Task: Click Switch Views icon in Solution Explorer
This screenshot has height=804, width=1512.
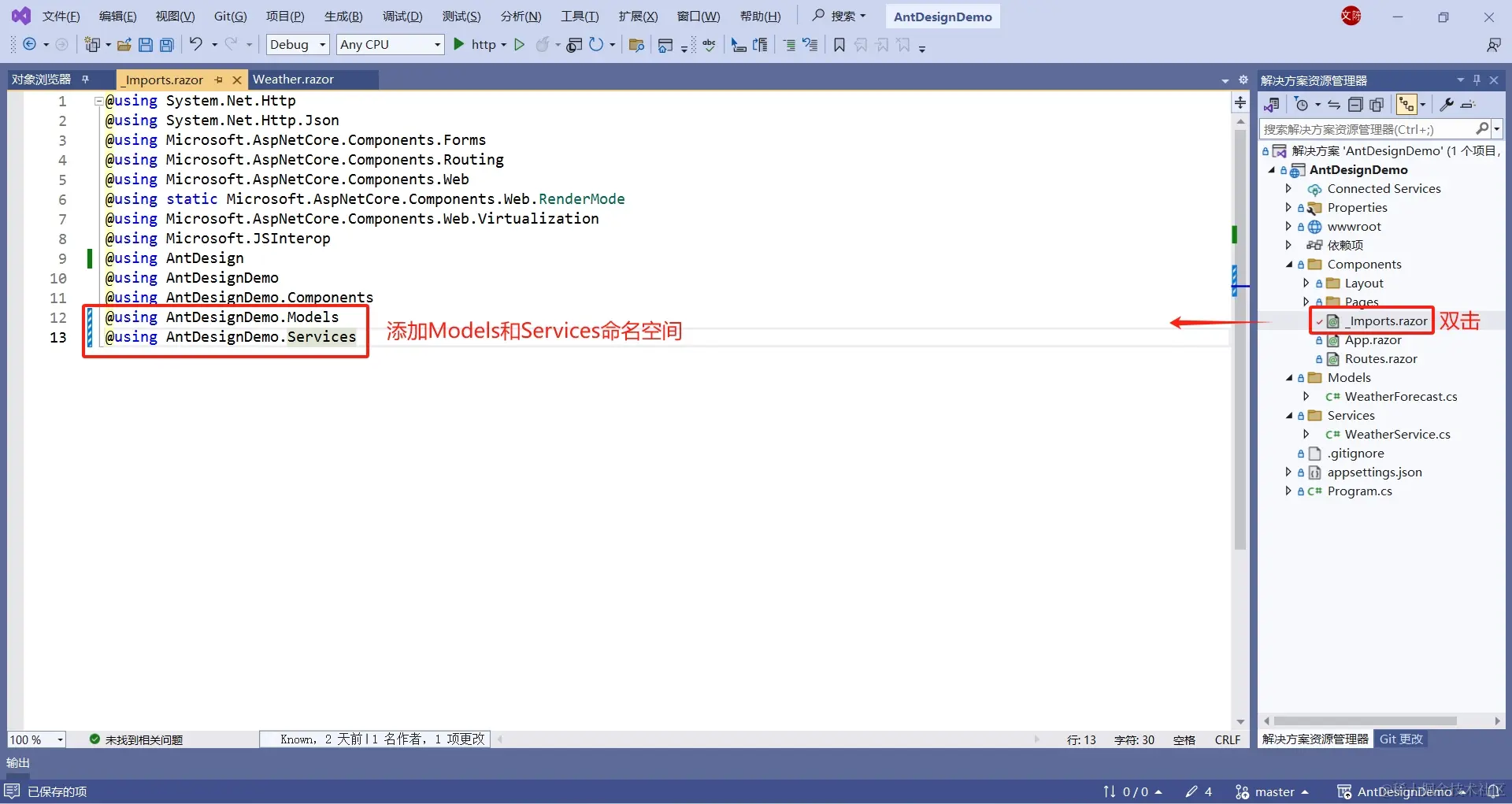Action: point(1271,104)
